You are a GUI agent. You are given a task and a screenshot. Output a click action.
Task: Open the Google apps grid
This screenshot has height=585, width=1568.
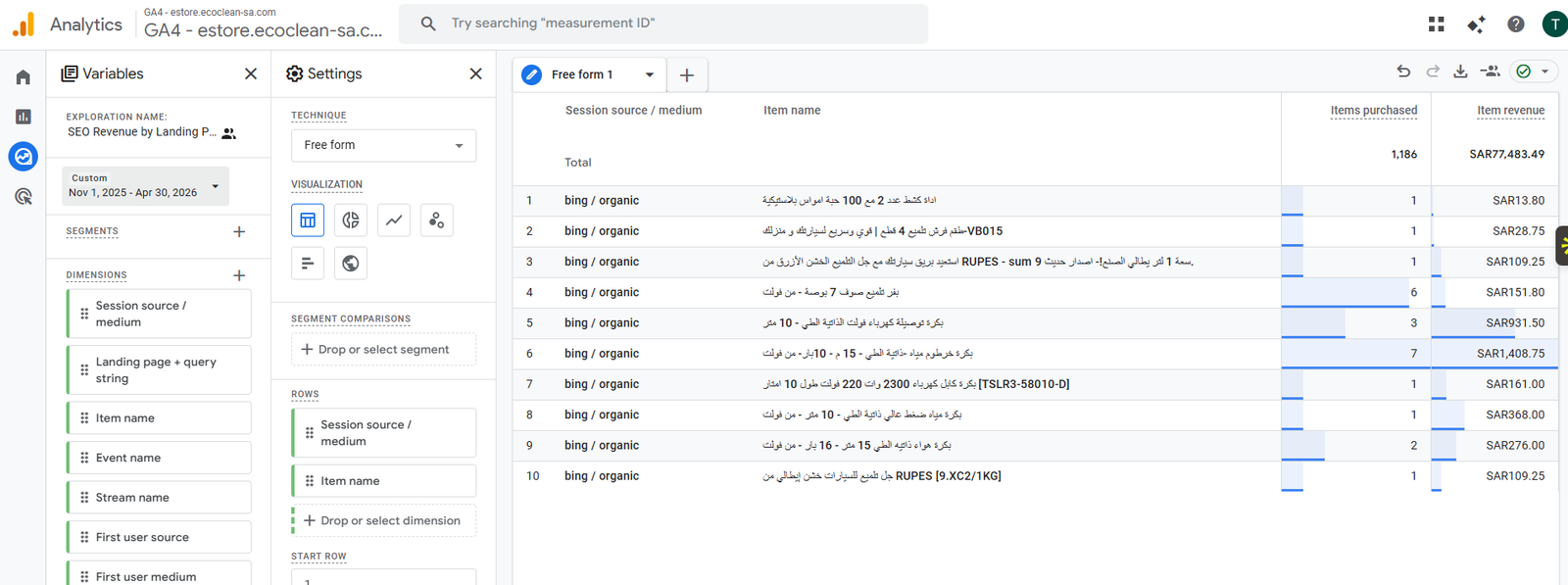tap(1437, 24)
